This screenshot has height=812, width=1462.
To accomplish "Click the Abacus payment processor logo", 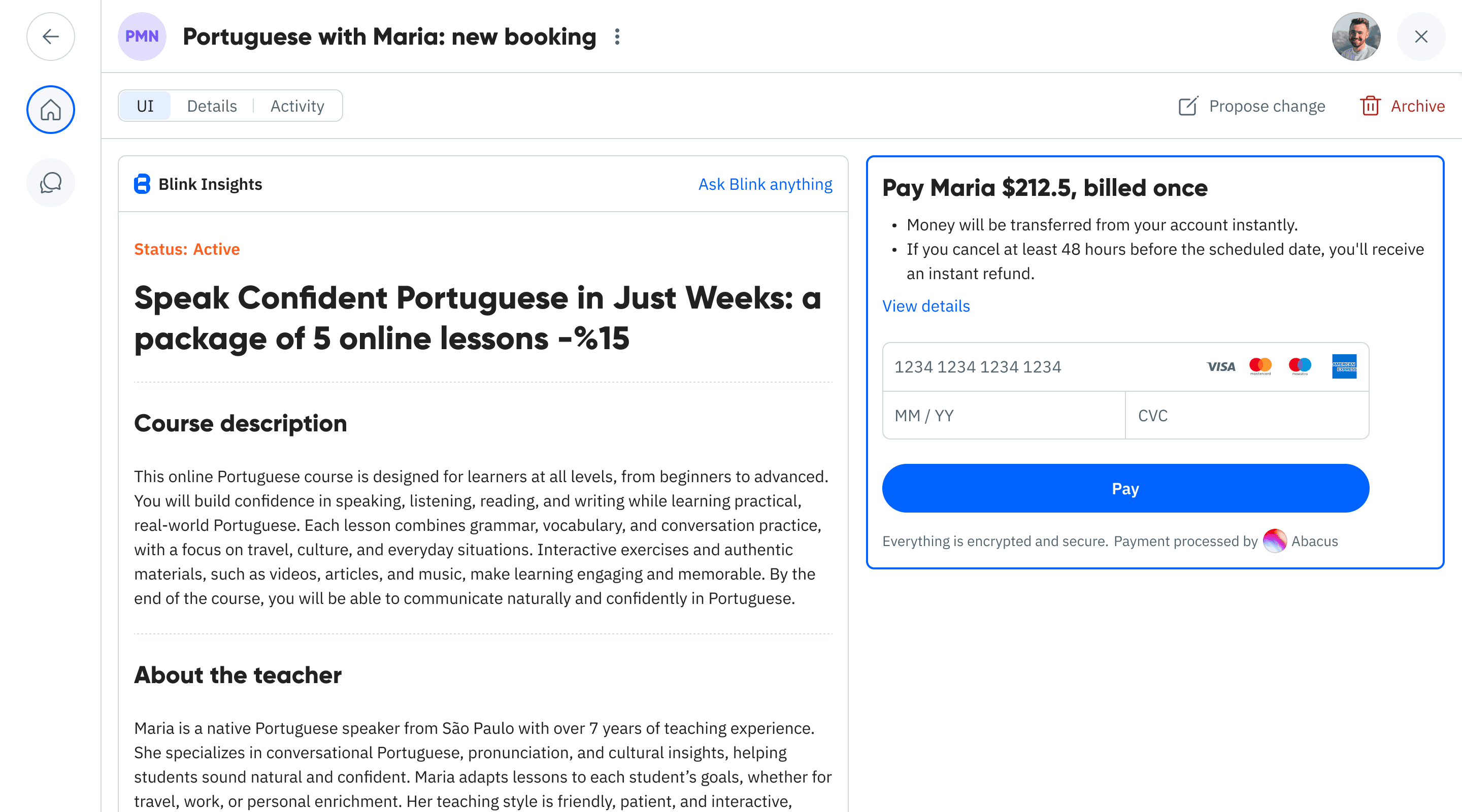I will click(1275, 541).
